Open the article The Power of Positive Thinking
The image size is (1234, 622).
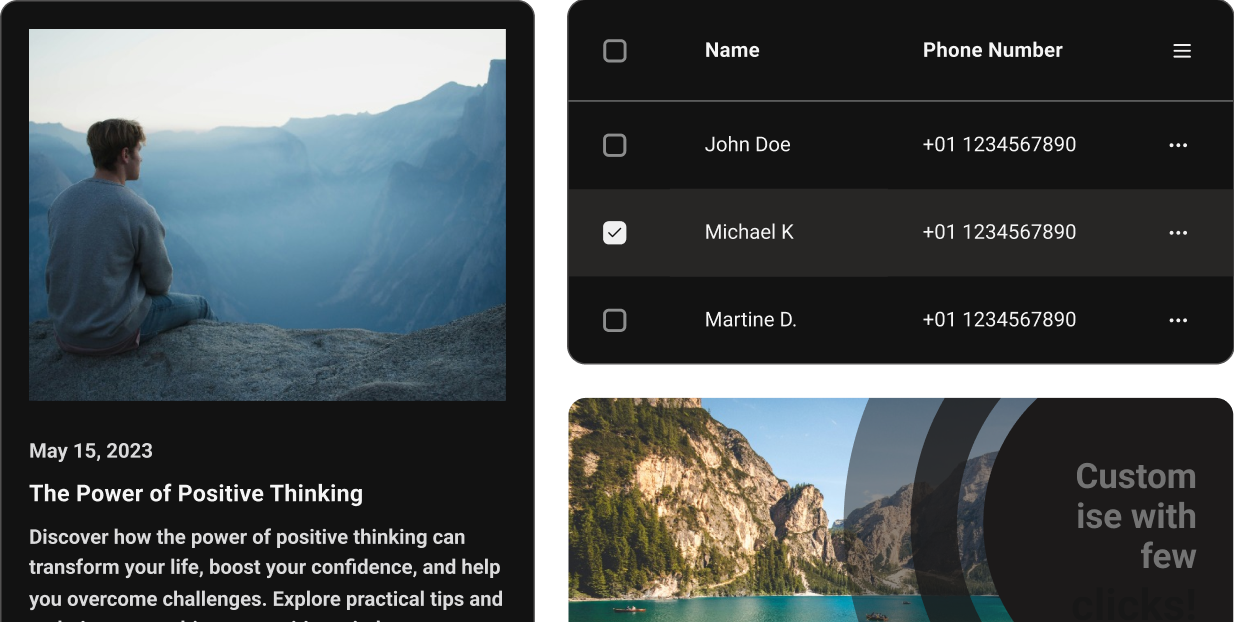point(196,493)
